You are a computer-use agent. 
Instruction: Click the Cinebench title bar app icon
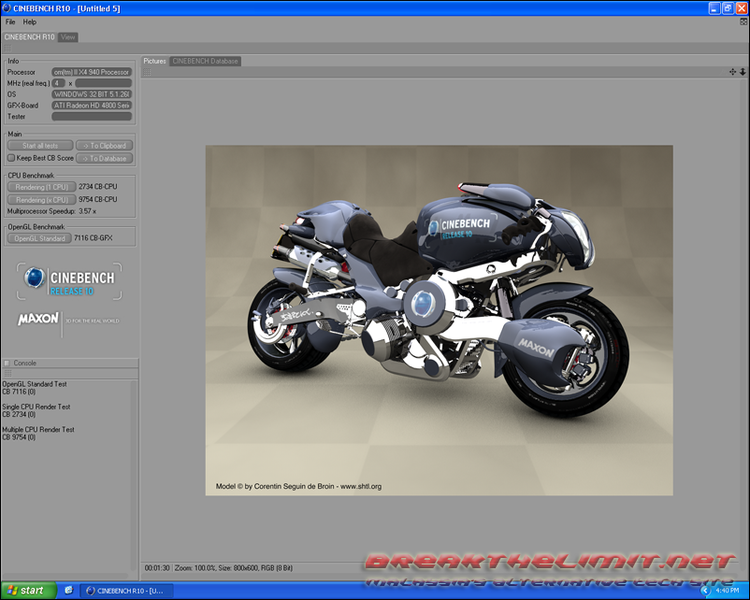coord(7,8)
